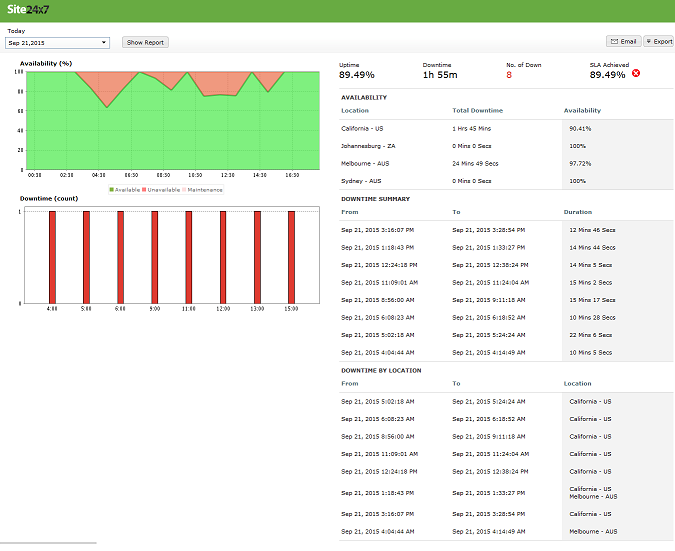Screen dimensions: 675x551
Task: Click the downtime bar at 15:00
Action: (291, 255)
